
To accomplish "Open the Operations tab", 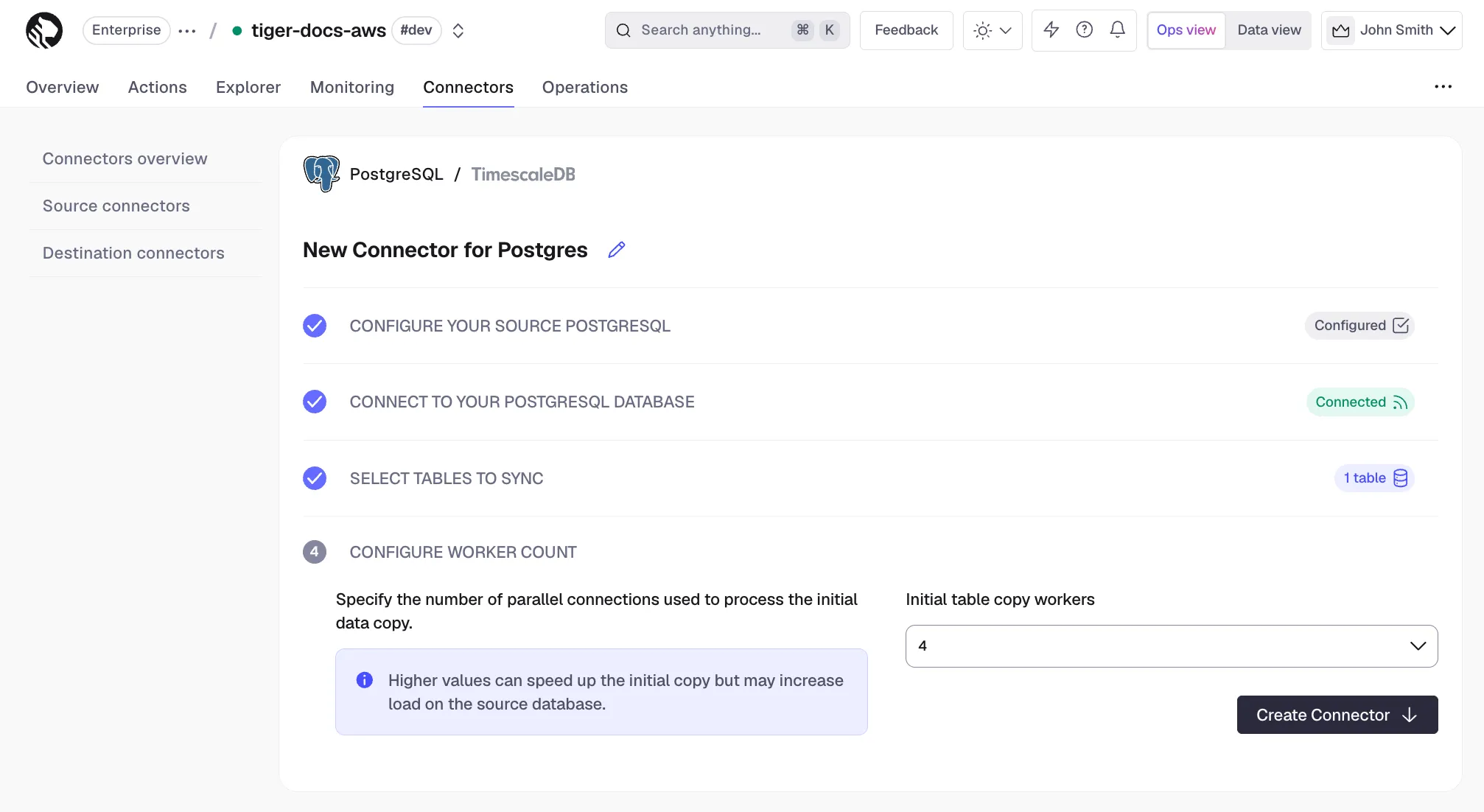I will [x=585, y=87].
